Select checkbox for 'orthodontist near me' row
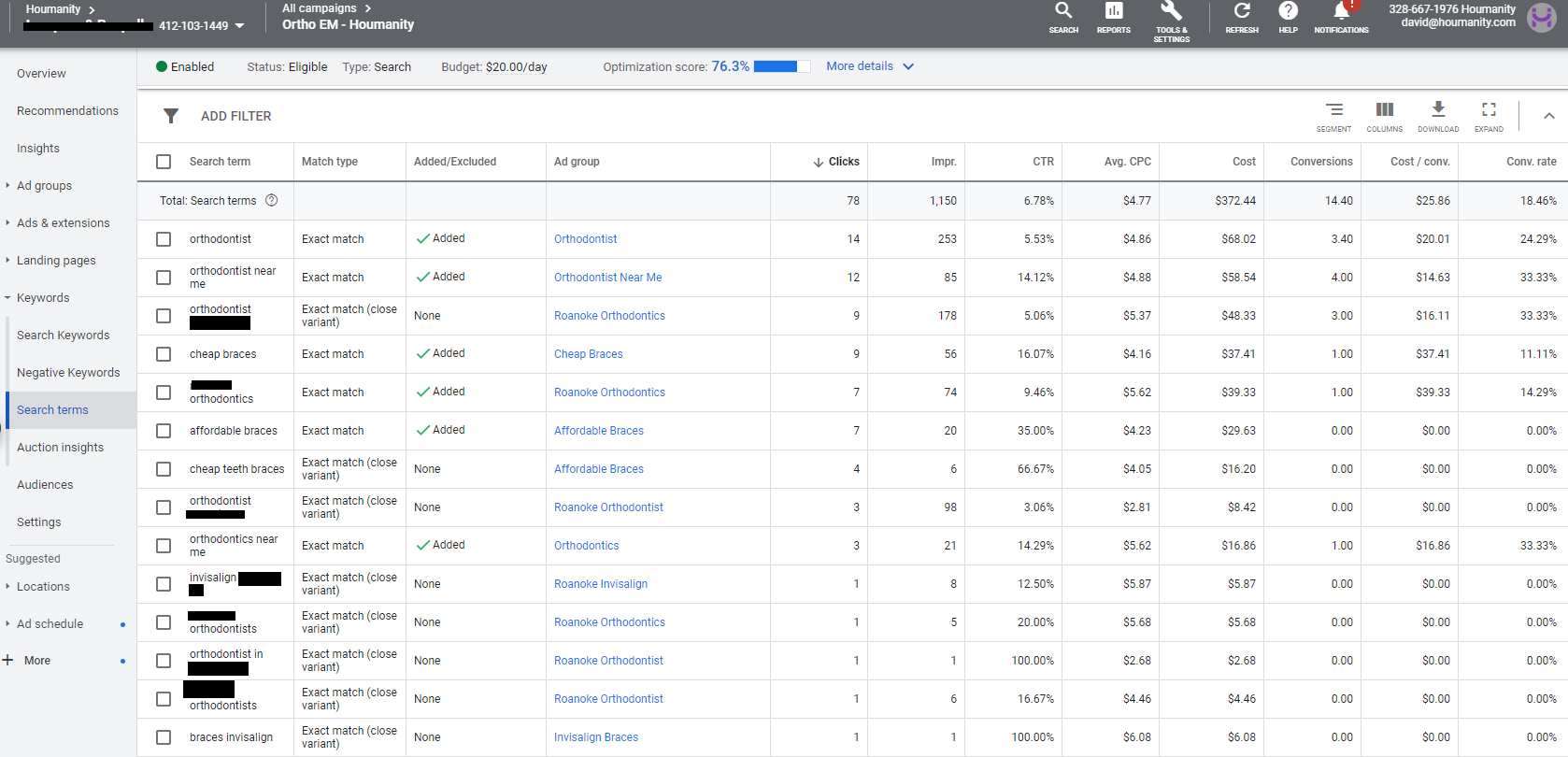 164,278
